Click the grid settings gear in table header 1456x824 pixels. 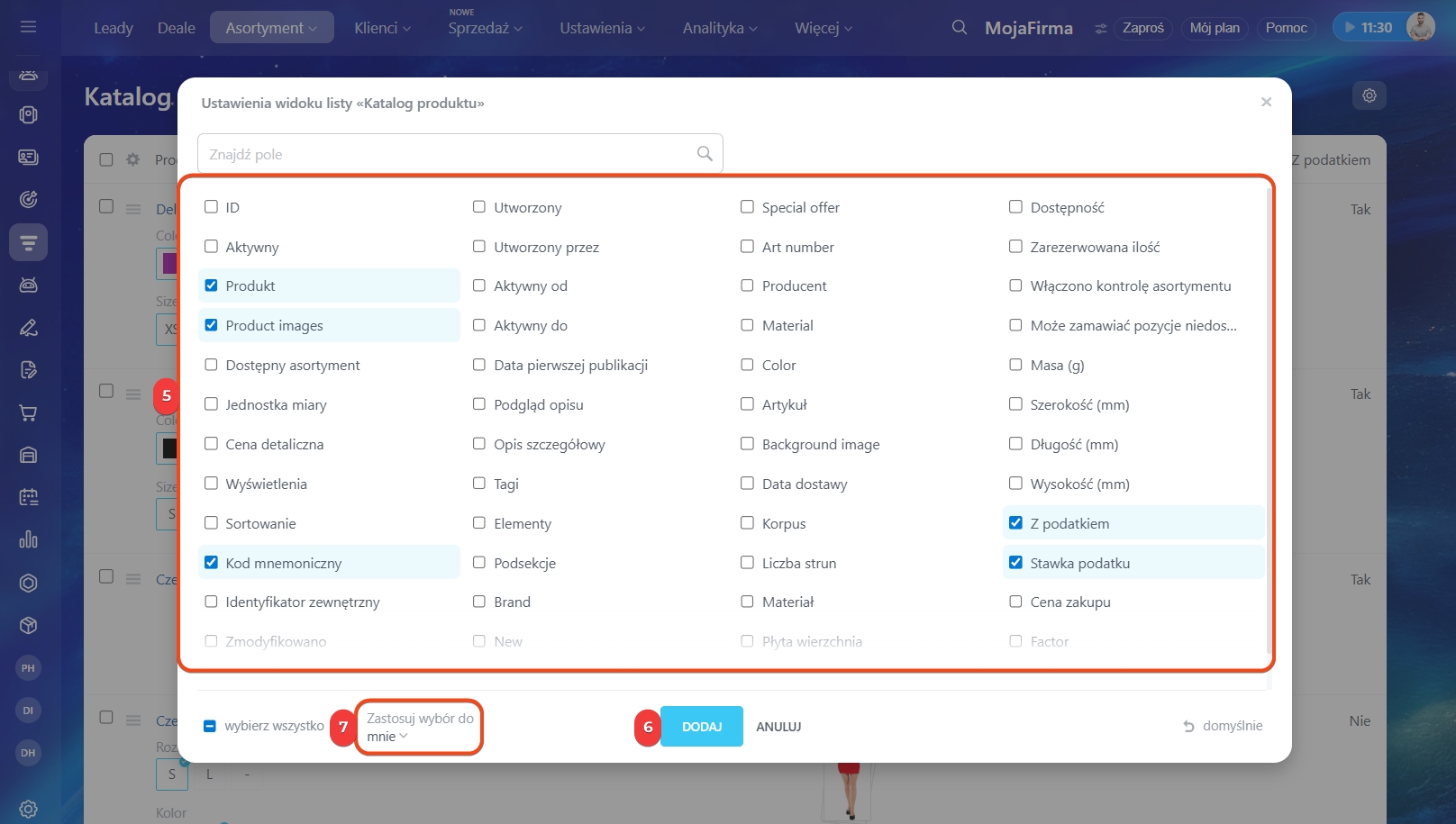pos(133,159)
